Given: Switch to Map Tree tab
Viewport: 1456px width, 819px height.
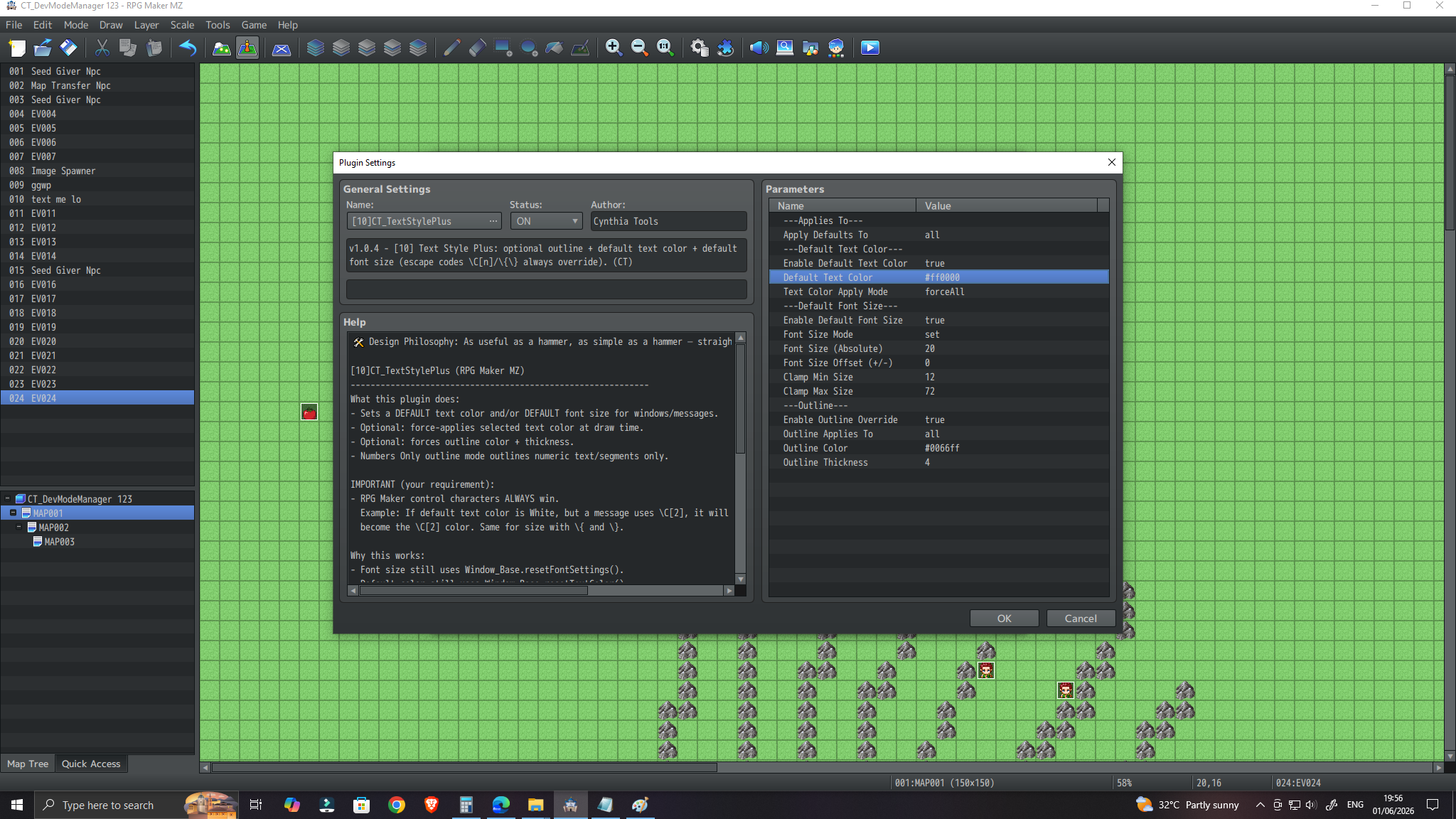Looking at the screenshot, I should pos(28,764).
